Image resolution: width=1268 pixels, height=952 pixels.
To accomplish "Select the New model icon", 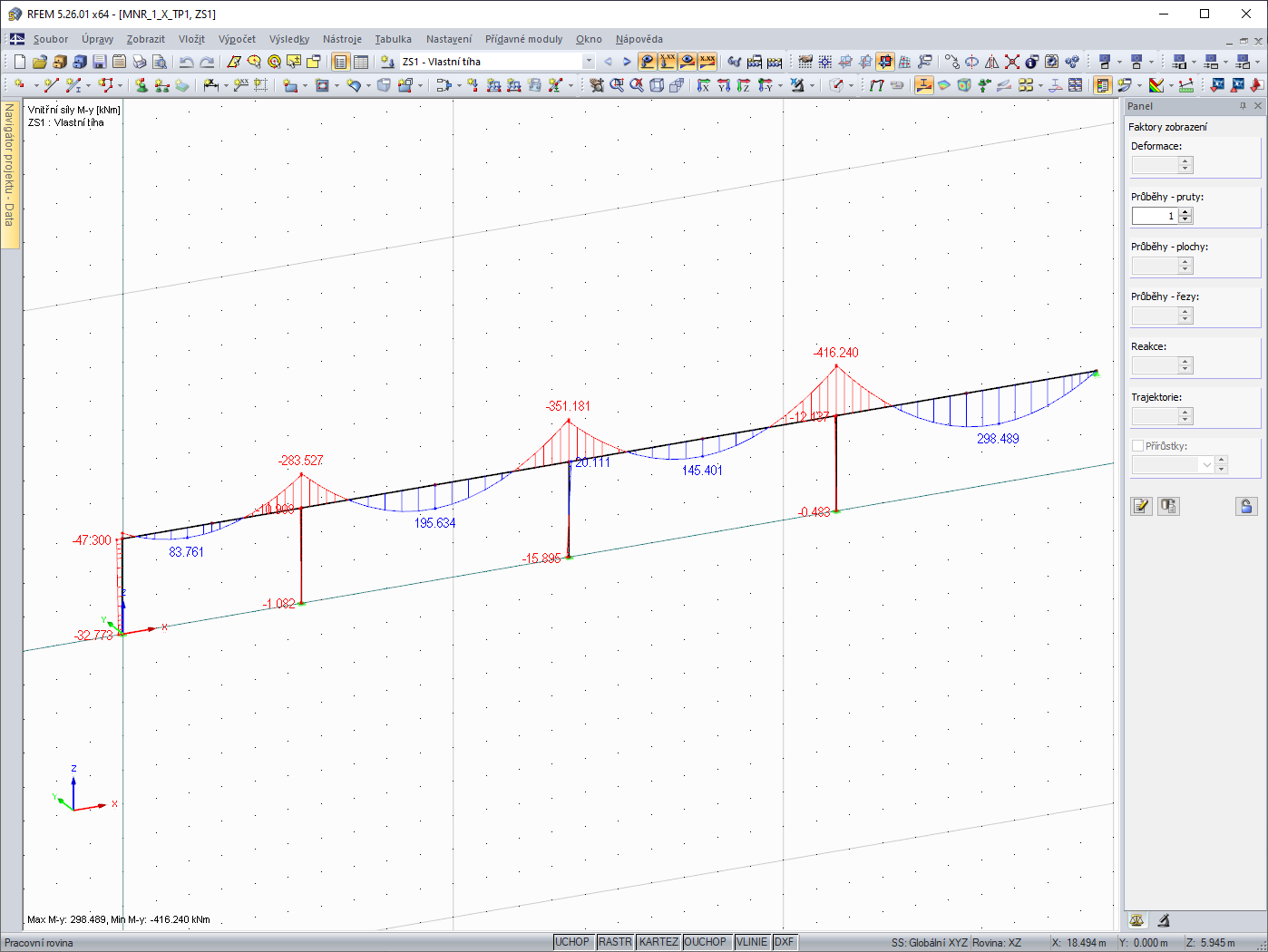I will coord(19,62).
